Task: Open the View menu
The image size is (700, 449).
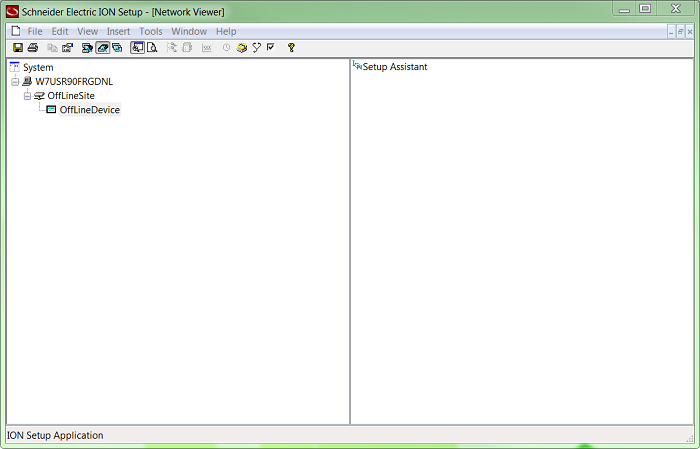Action: click(88, 31)
